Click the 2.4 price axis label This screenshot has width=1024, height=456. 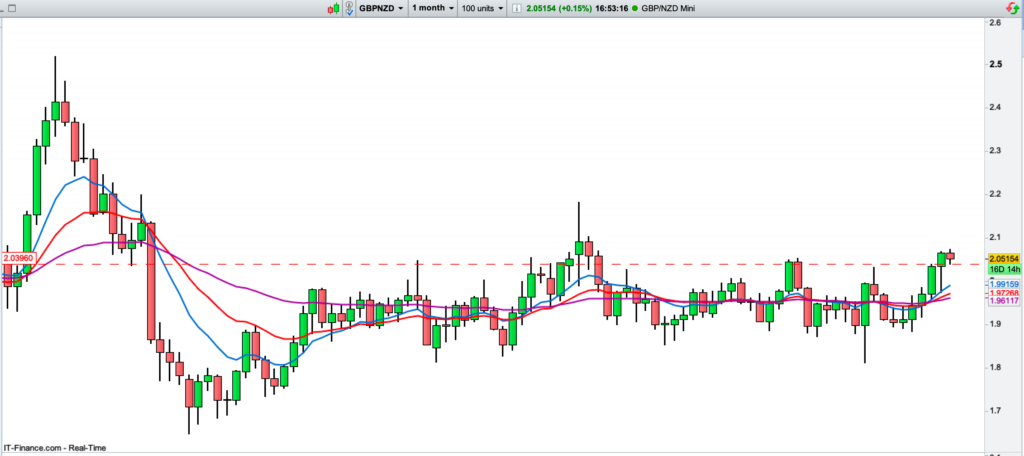pos(995,107)
